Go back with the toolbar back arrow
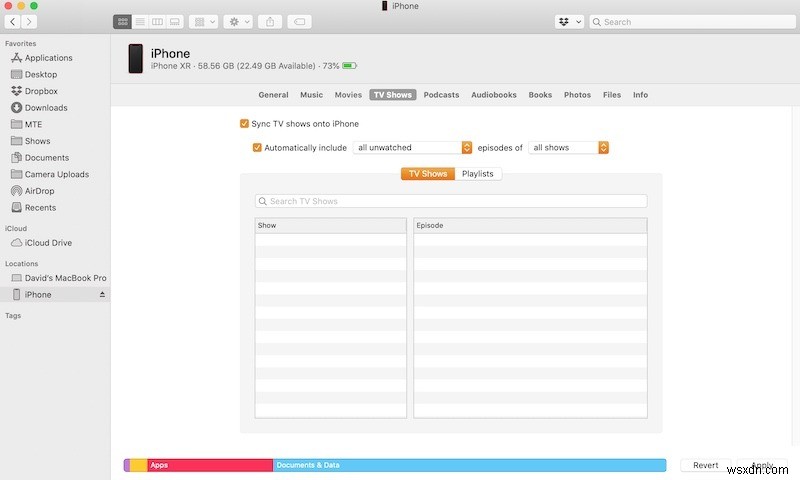This screenshot has height=480, width=800. [13, 22]
